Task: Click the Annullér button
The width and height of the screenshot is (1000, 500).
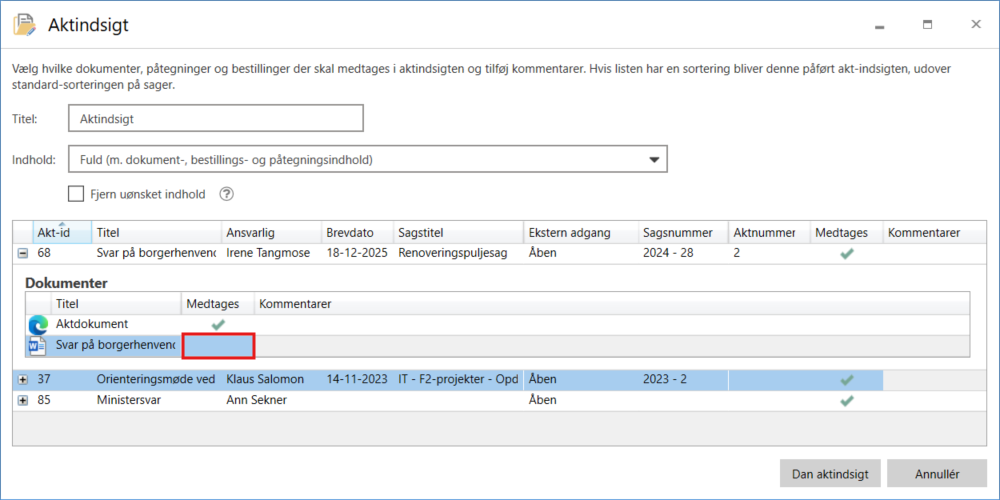Action: coord(937,473)
